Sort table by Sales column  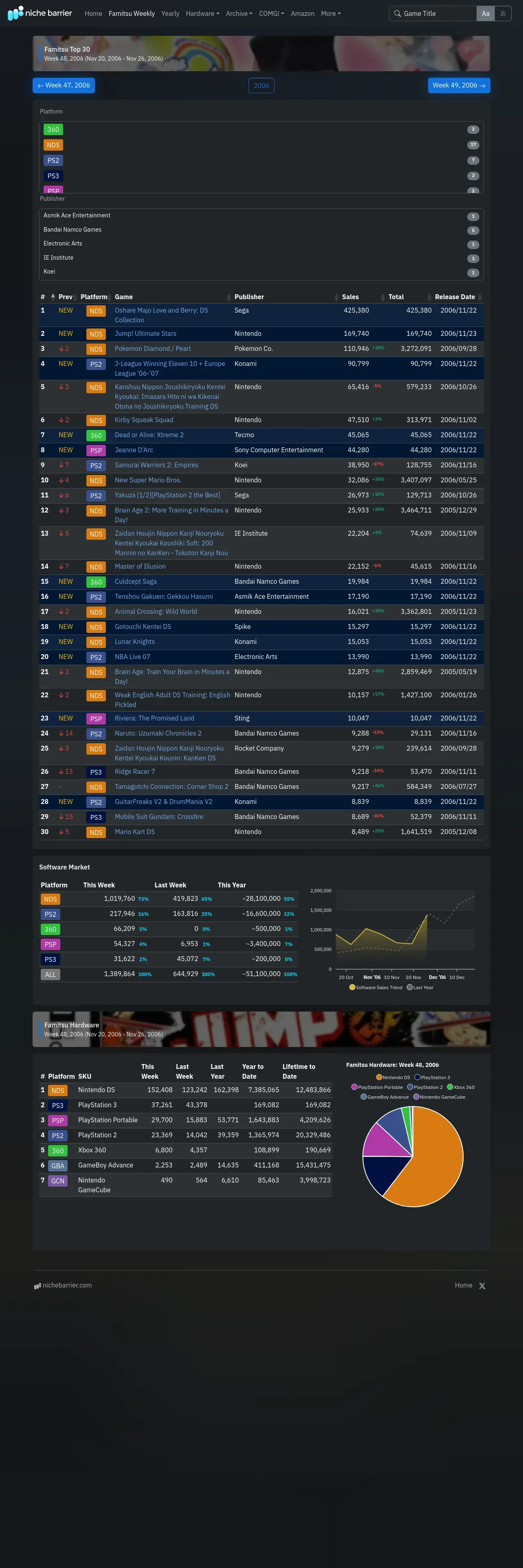pos(363,297)
